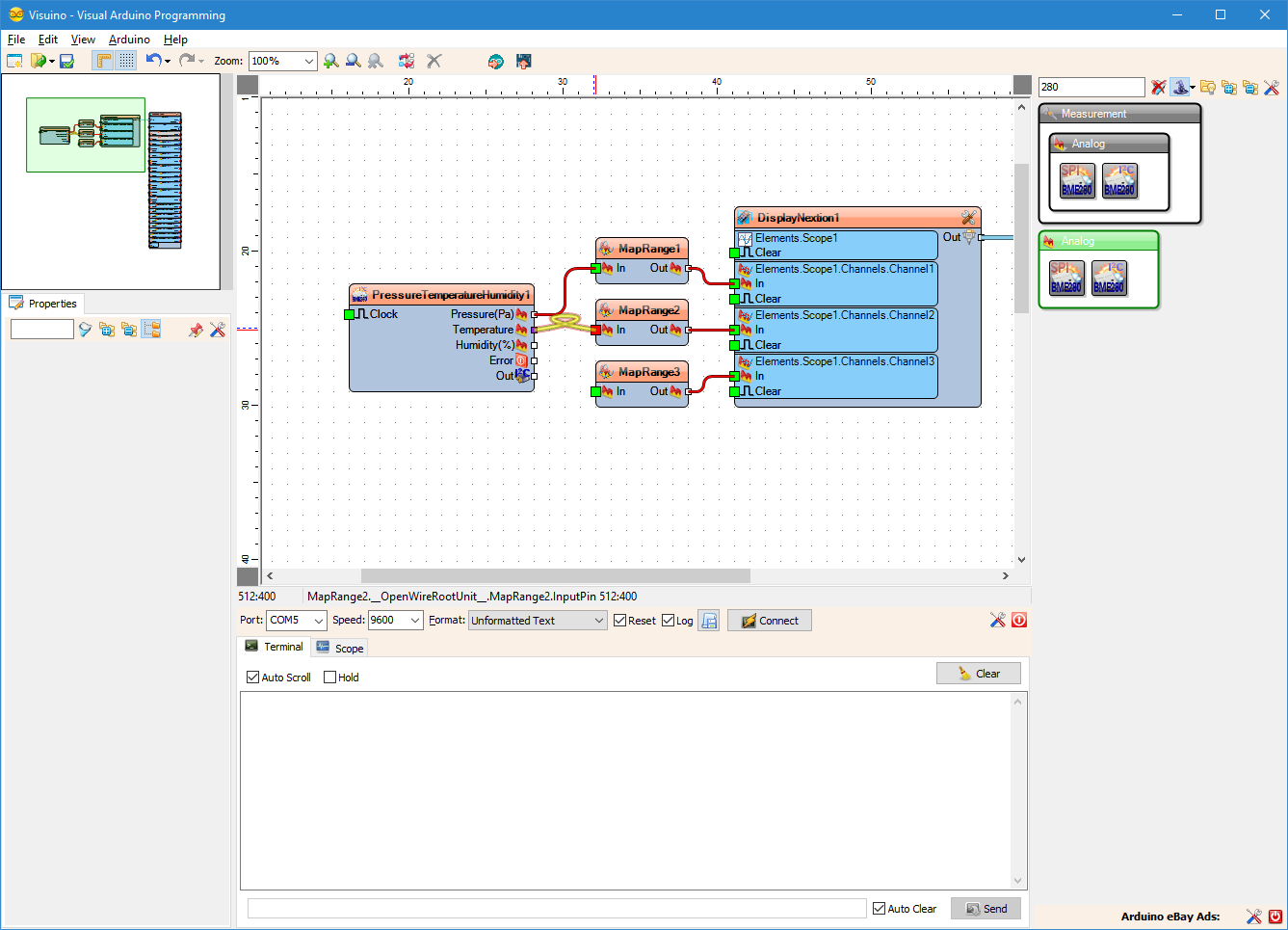This screenshot has width=1288, height=930.
Task: Toggle the Auto Scroll checkbox
Action: (252, 678)
